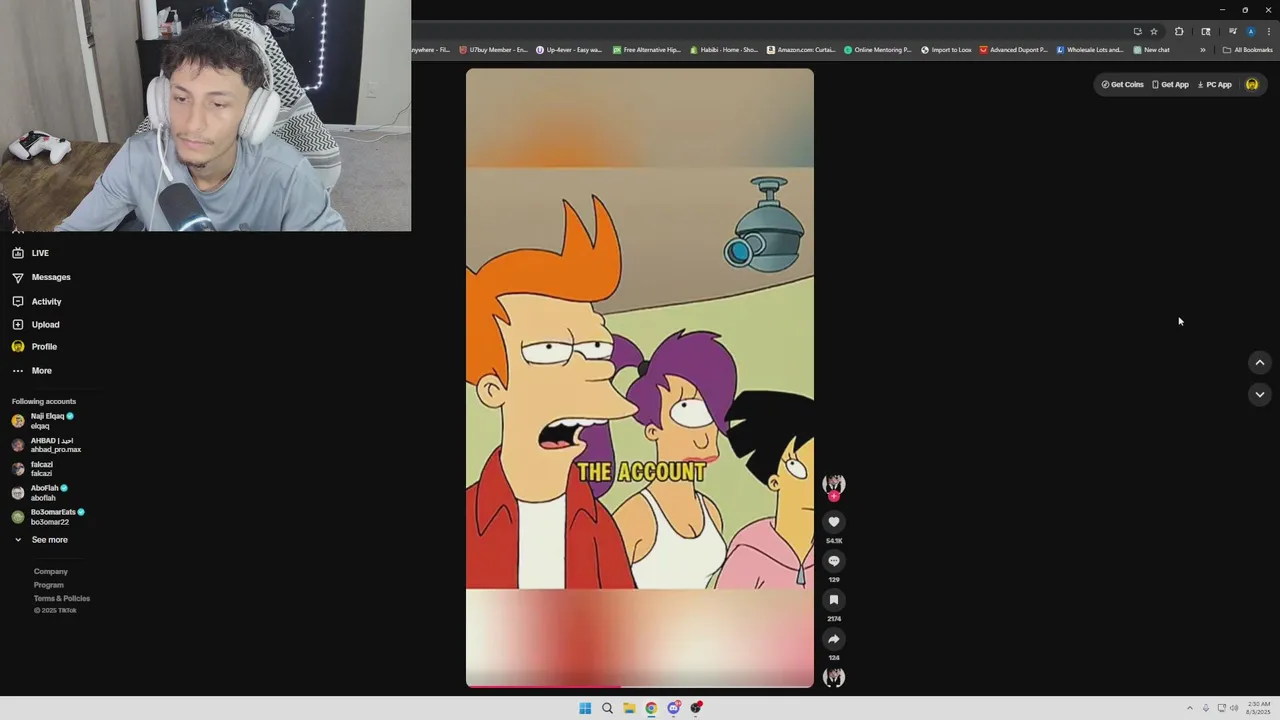Open the top-right profile avatar menu

coord(1252,85)
